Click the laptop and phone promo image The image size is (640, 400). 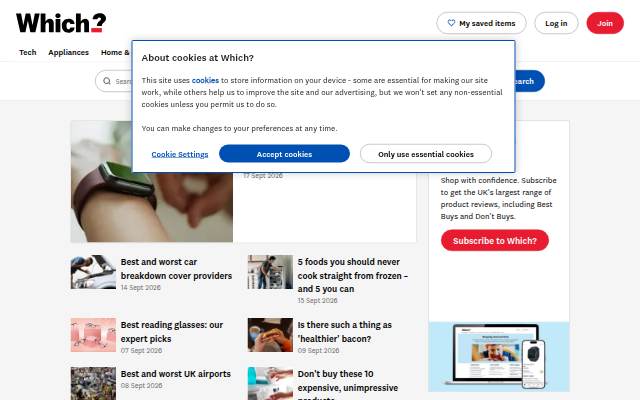(499, 356)
